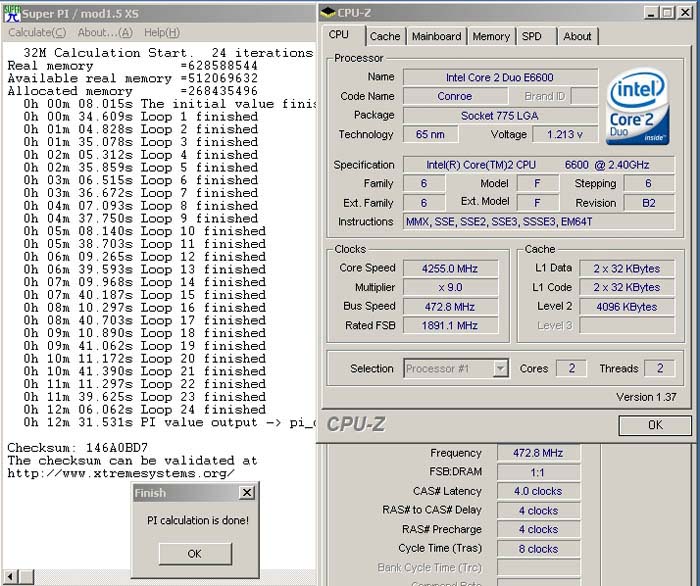Click the RAS# Precharge value '4 clocks'

pyautogui.click(x=538, y=529)
